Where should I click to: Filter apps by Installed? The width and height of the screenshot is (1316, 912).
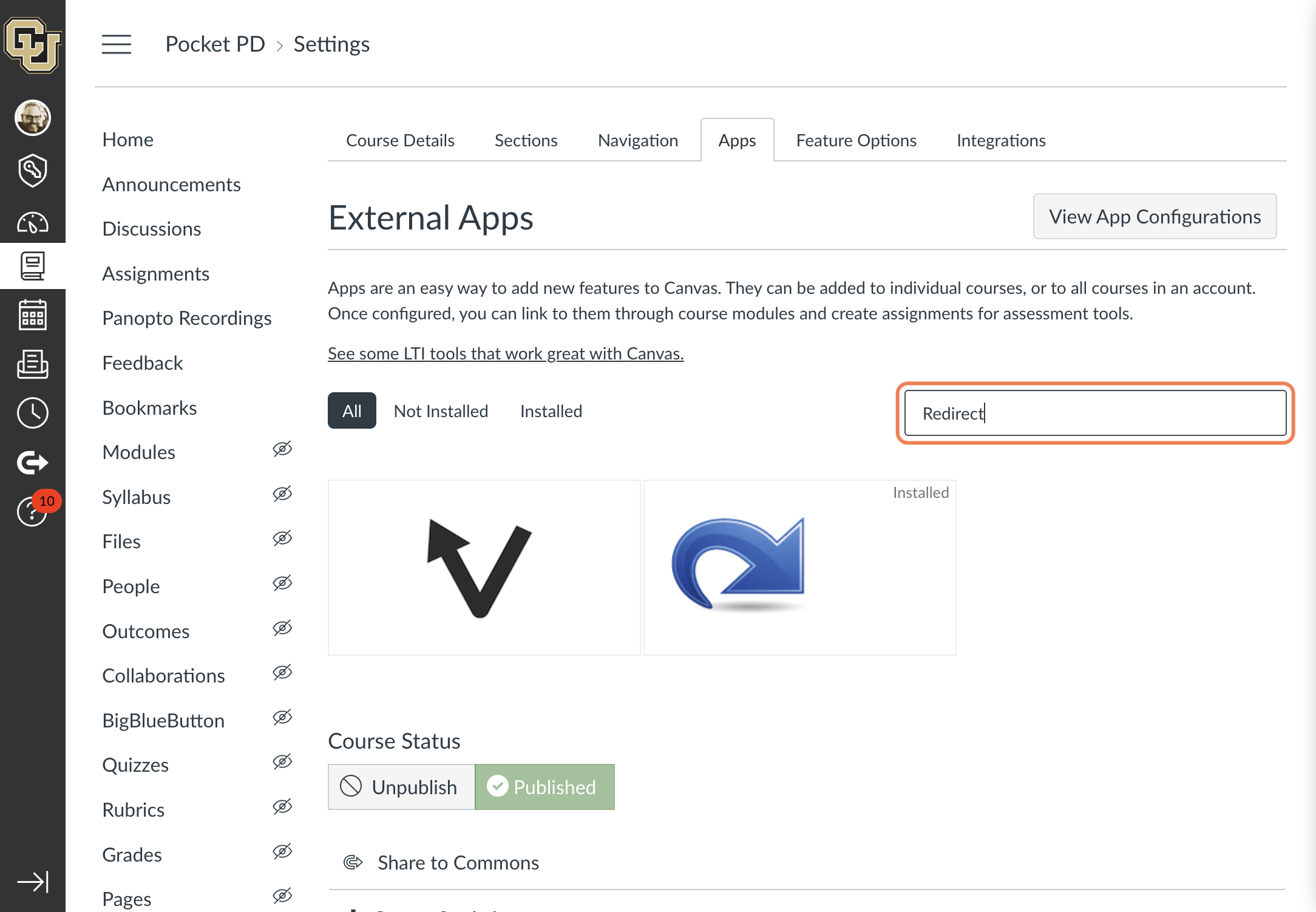coord(551,411)
